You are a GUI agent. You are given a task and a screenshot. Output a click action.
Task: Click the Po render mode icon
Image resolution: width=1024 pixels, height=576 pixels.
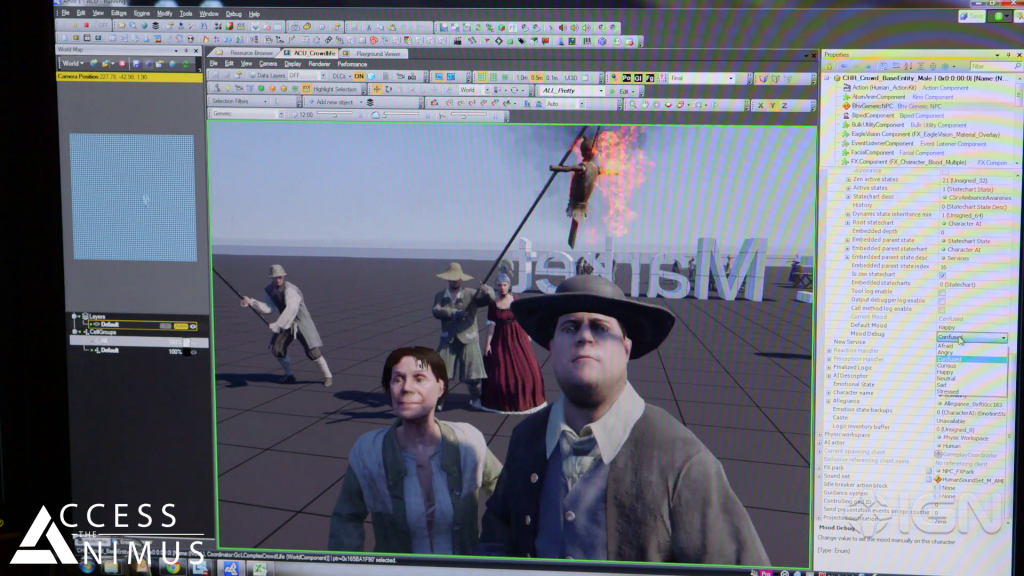click(626, 77)
